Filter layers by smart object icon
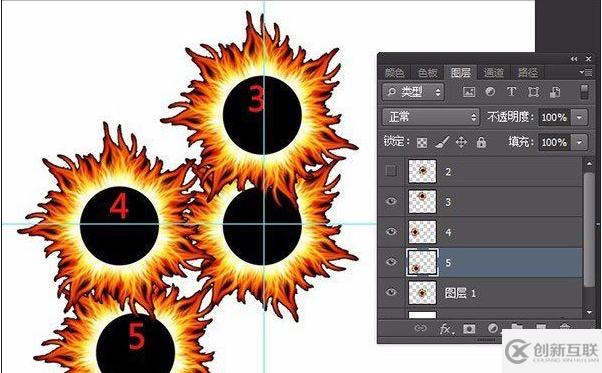This screenshot has width=602, height=373. tap(554, 92)
